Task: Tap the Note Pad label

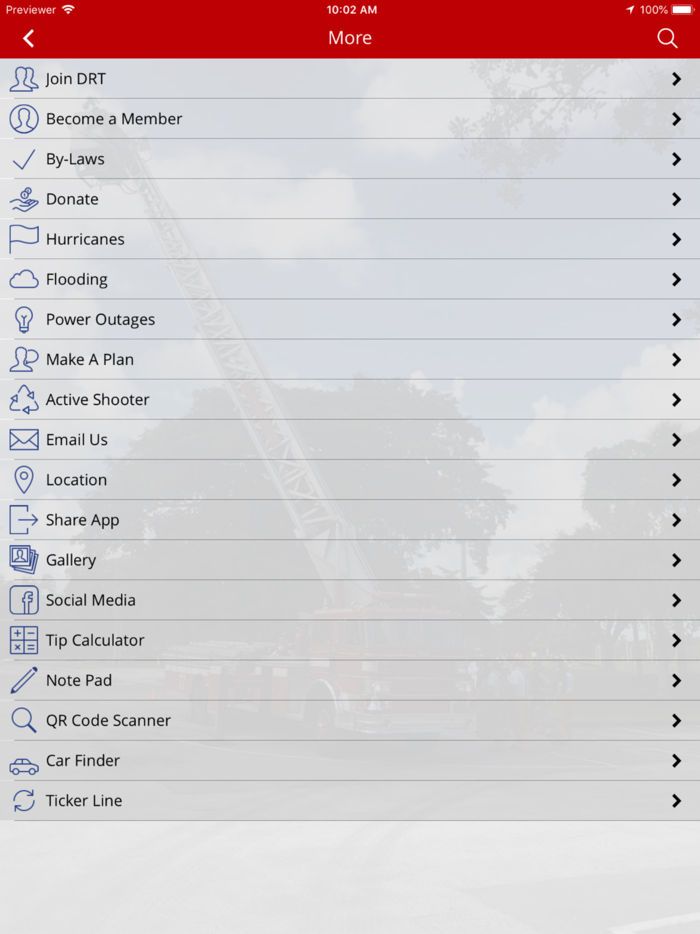Action: point(79,680)
